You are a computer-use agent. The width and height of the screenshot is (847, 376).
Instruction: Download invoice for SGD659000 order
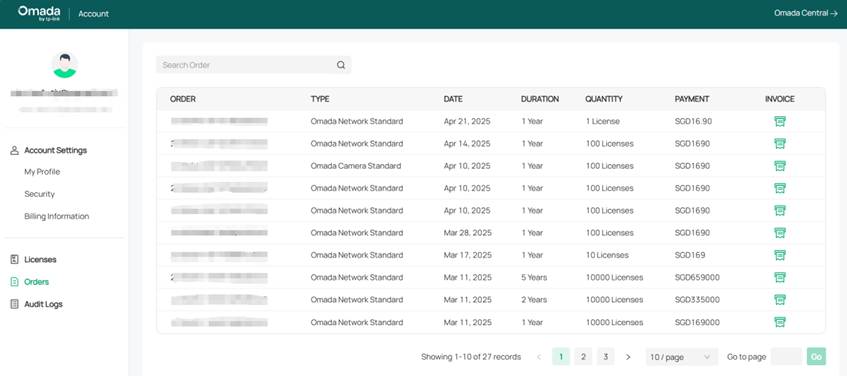[779, 277]
